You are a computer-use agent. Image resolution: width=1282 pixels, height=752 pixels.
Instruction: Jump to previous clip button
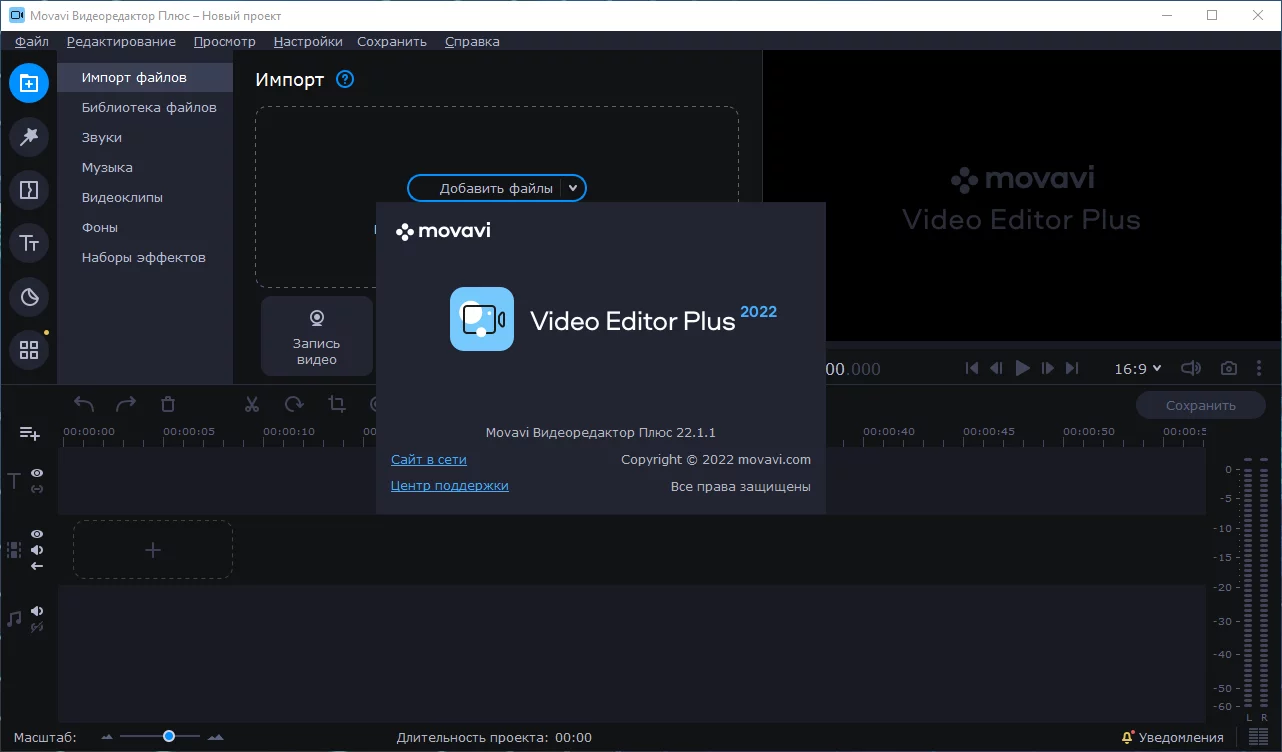[971, 368]
